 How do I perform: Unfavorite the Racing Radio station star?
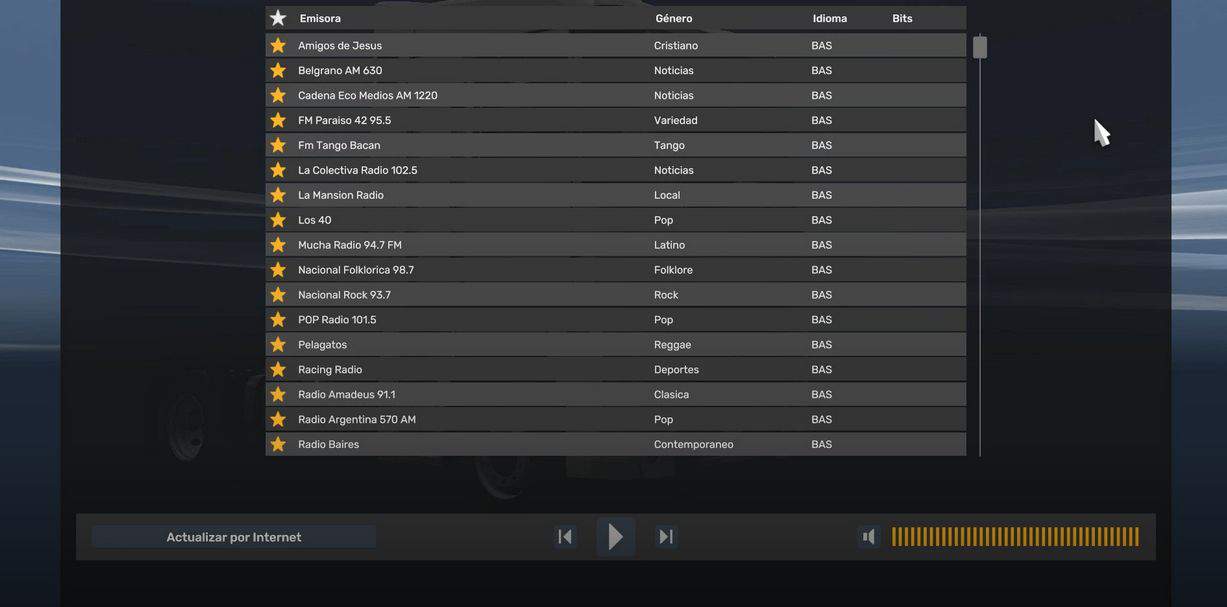tap(278, 370)
